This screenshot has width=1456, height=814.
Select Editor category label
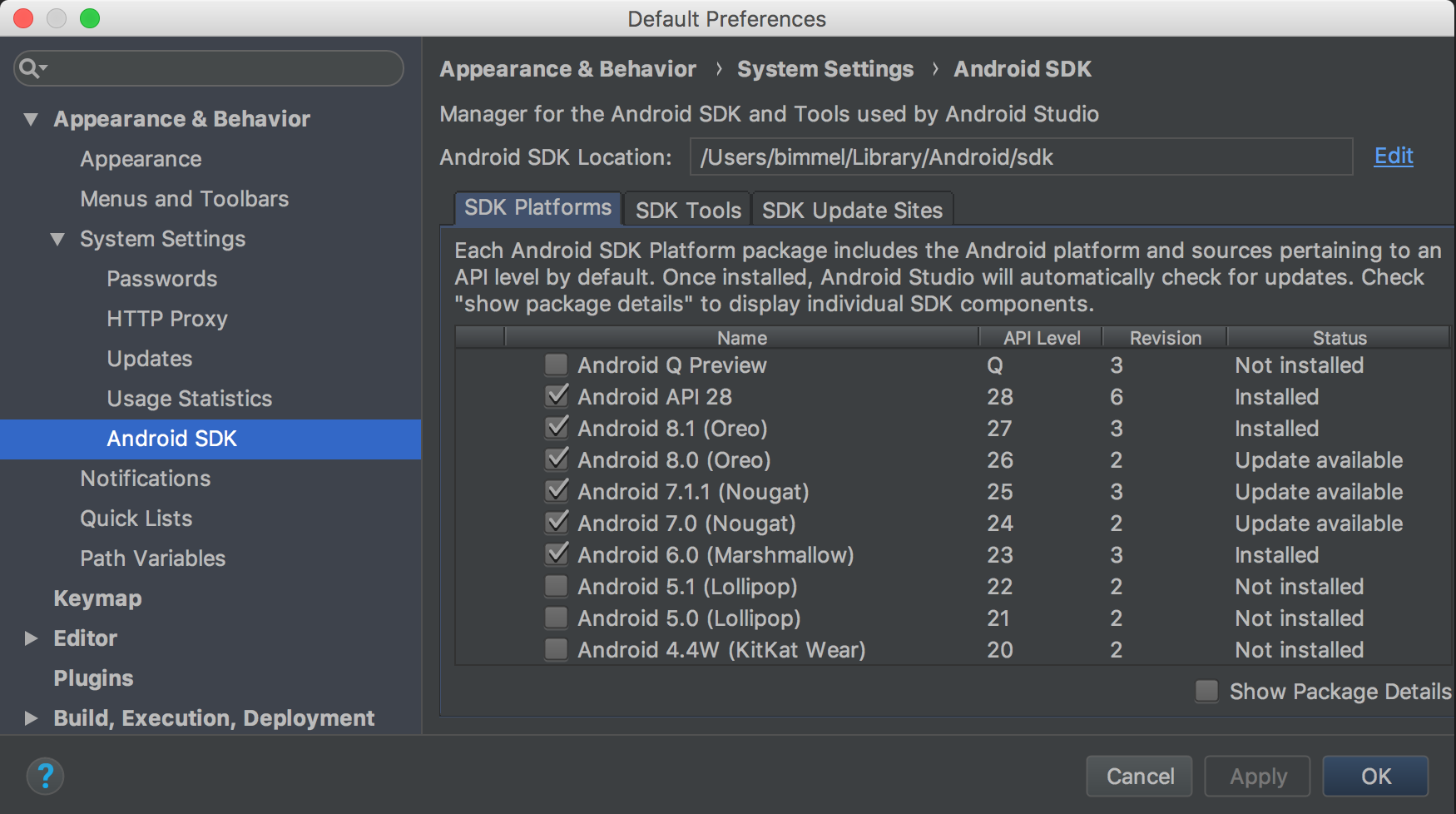85,638
